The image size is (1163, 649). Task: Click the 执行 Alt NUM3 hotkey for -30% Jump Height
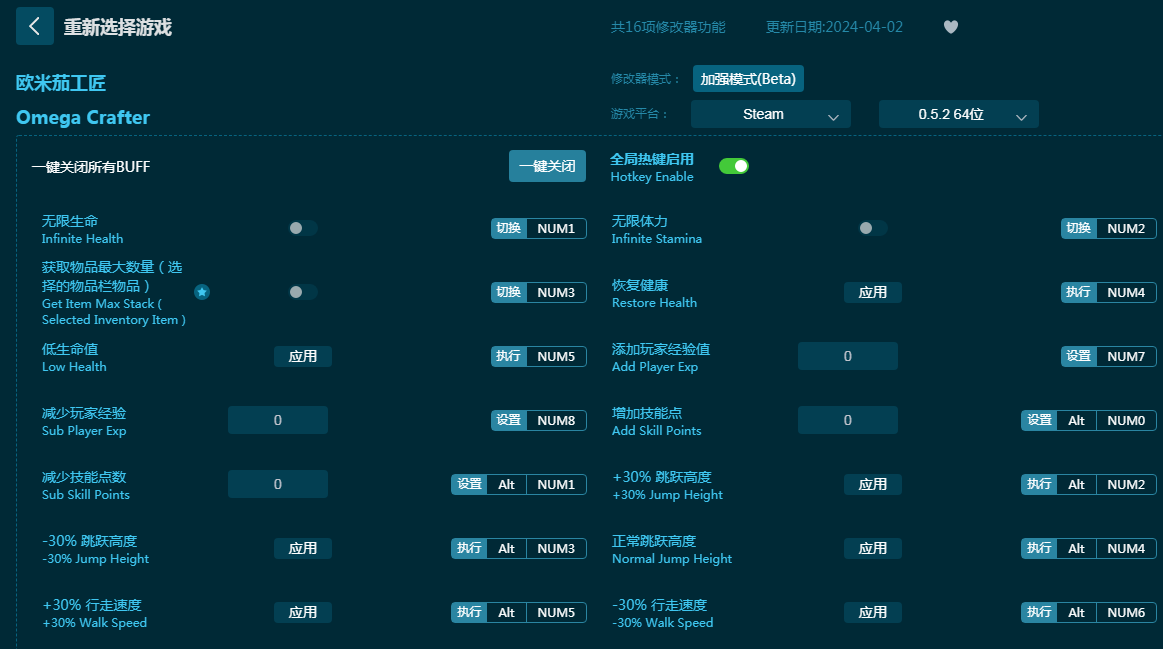pyautogui.click(x=518, y=548)
